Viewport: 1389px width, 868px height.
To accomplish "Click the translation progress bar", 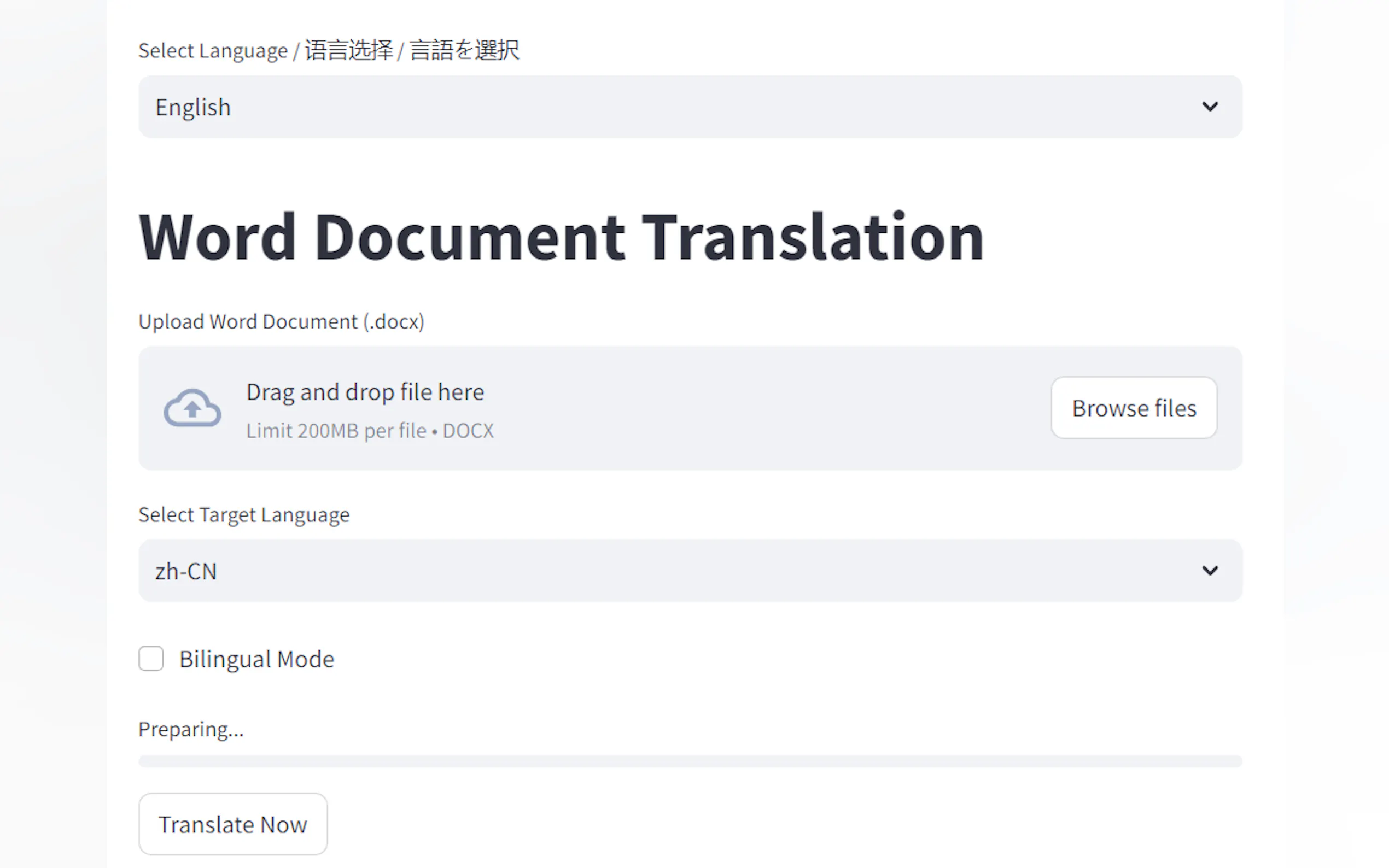I will click(690, 761).
